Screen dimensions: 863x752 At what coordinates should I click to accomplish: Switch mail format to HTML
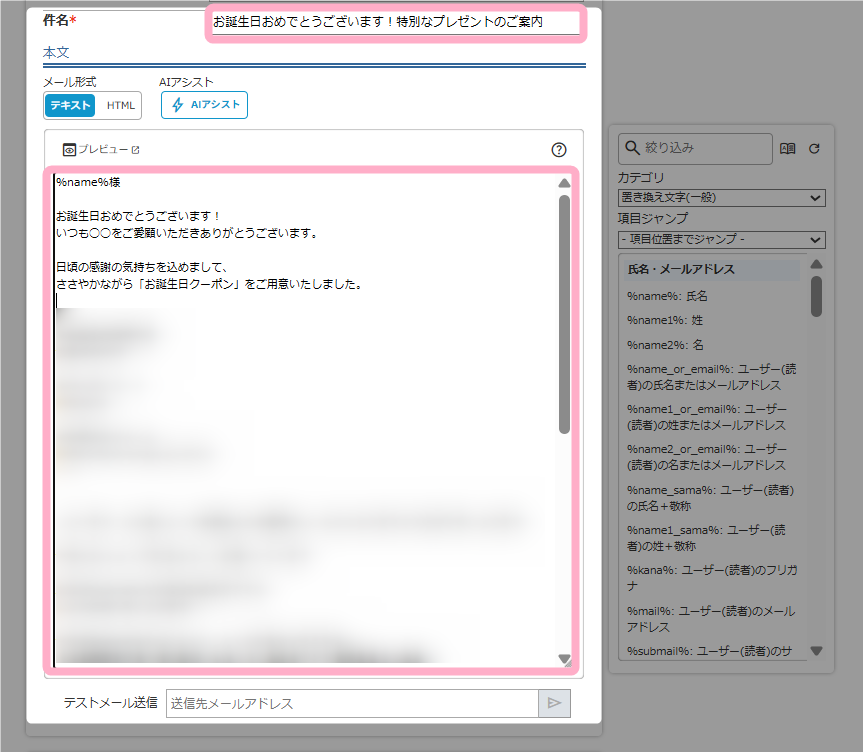120,105
